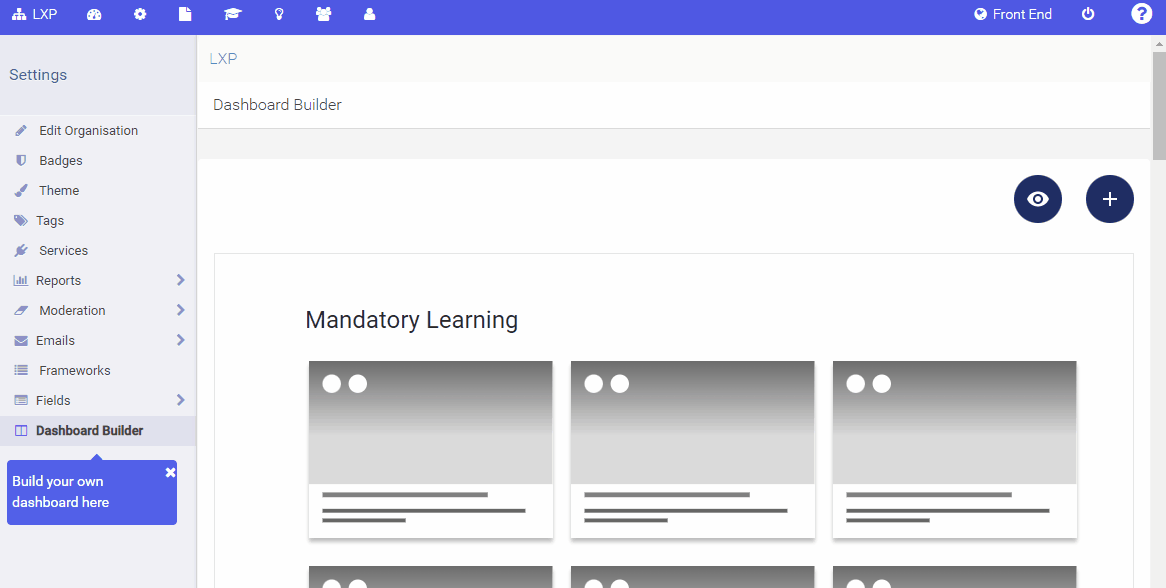Toggle dashboard preview with the eye button
The height and width of the screenshot is (588, 1166).
[1037, 199]
